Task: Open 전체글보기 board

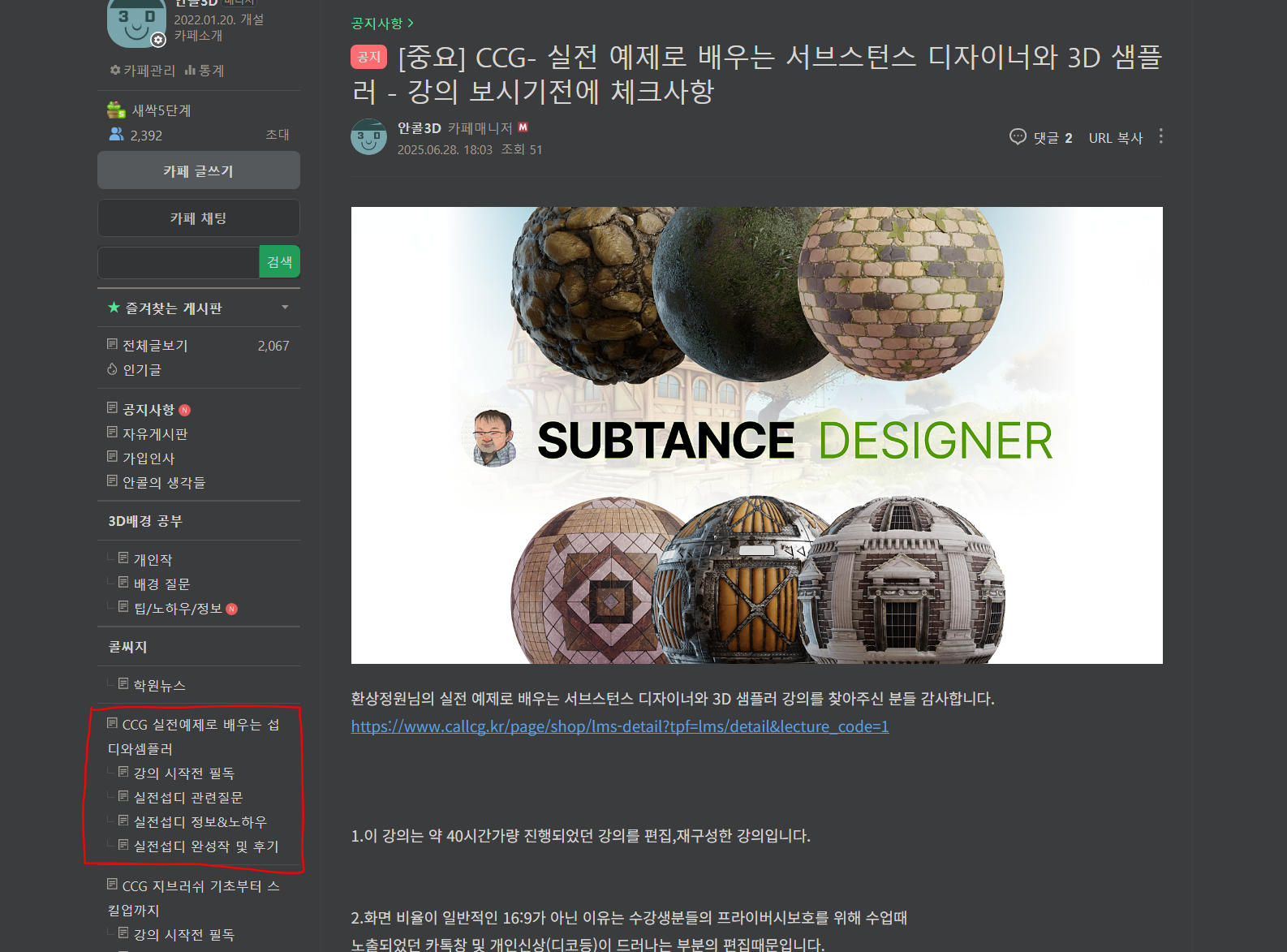Action: (155, 346)
